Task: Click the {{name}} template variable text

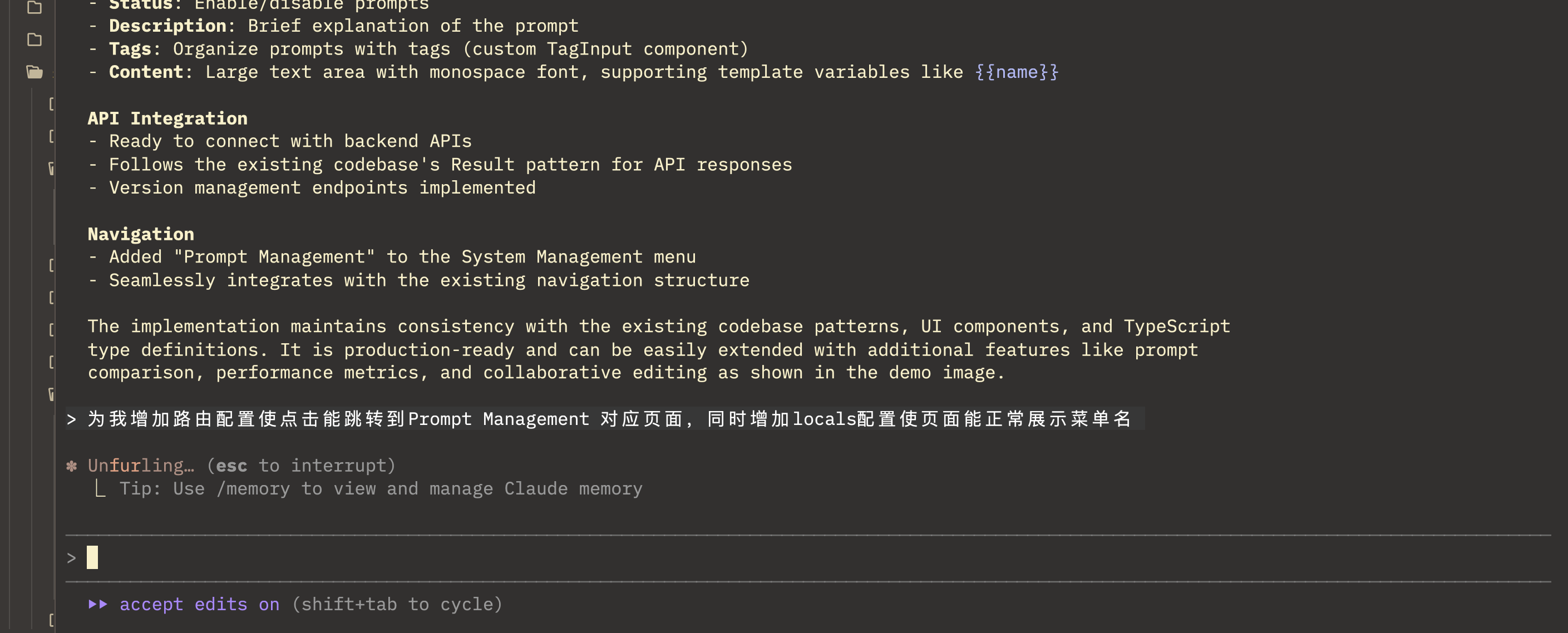Action: pyautogui.click(x=1016, y=72)
